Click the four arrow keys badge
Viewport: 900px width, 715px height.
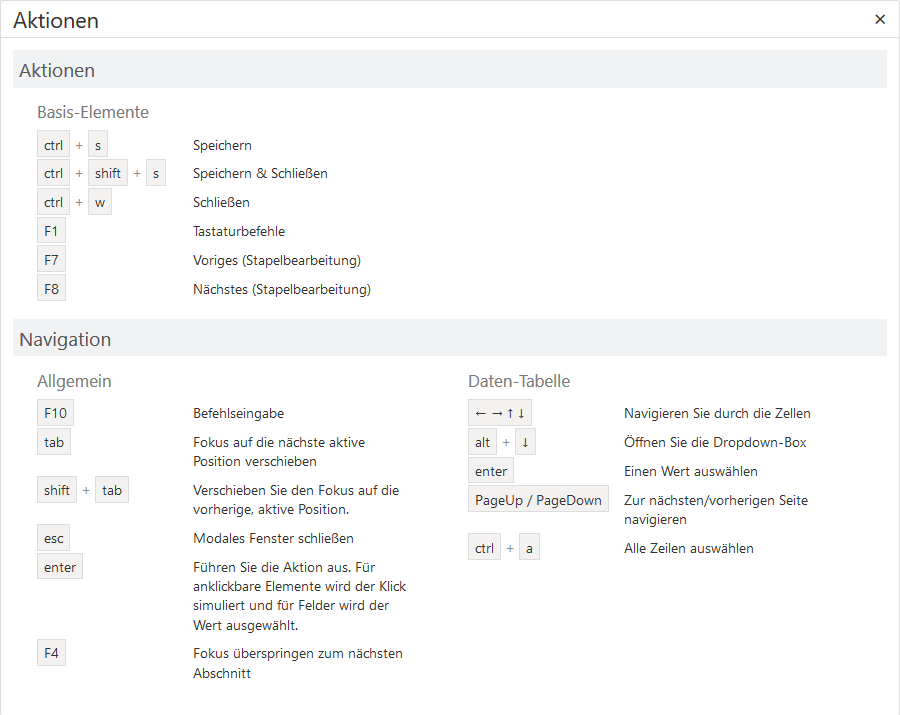[x=501, y=413]
